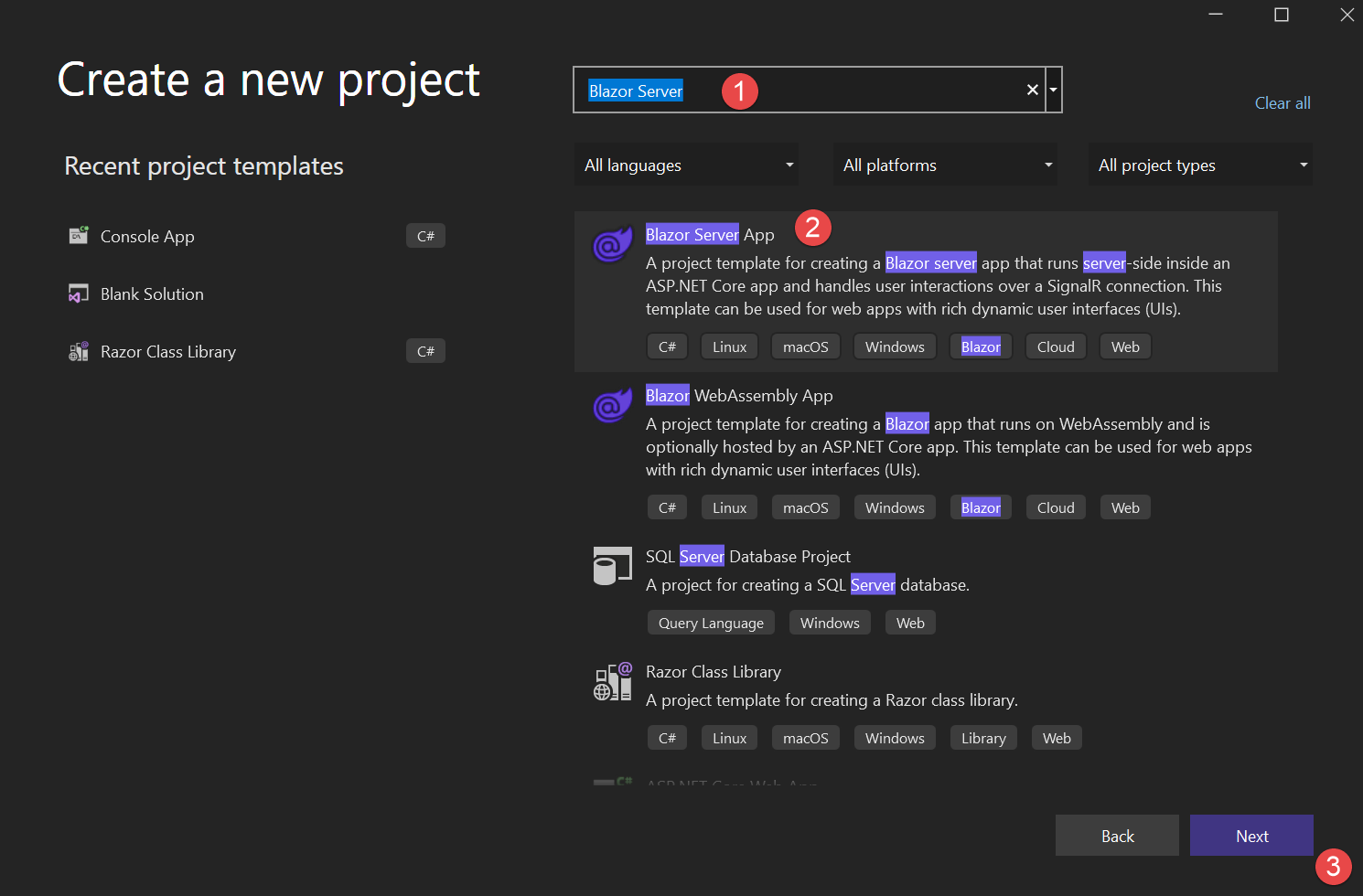This screenshot has width=1363, height=896.
Task: Click the Web tag under SQL Server Database Project
Action: 910,623
